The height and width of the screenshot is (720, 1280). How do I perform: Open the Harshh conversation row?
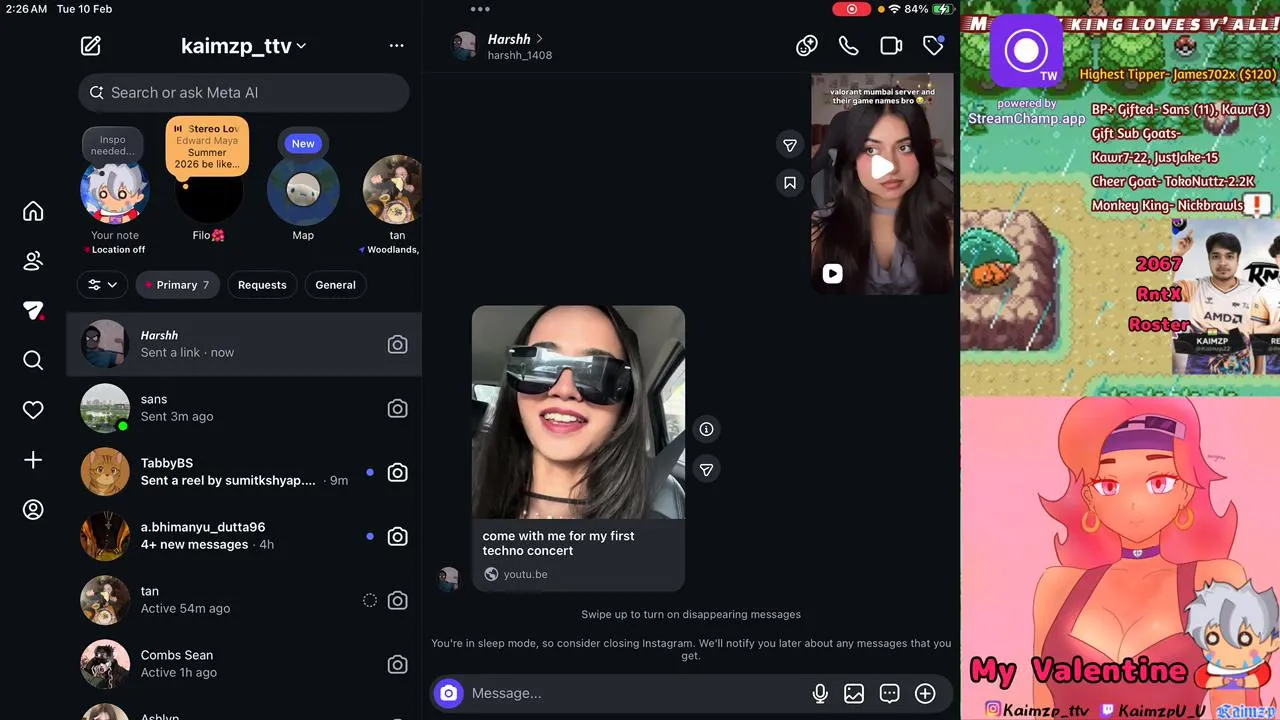[244, 344]
